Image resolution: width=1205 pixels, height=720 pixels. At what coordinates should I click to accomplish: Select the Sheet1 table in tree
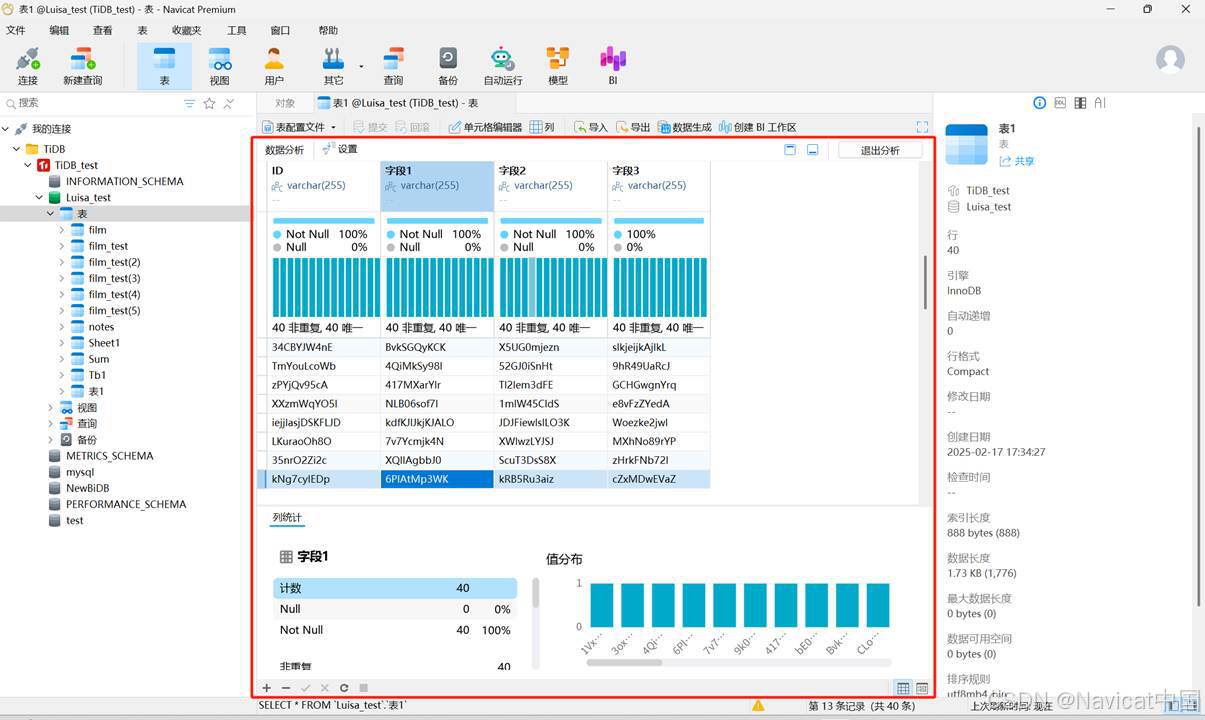click(104, 343)
